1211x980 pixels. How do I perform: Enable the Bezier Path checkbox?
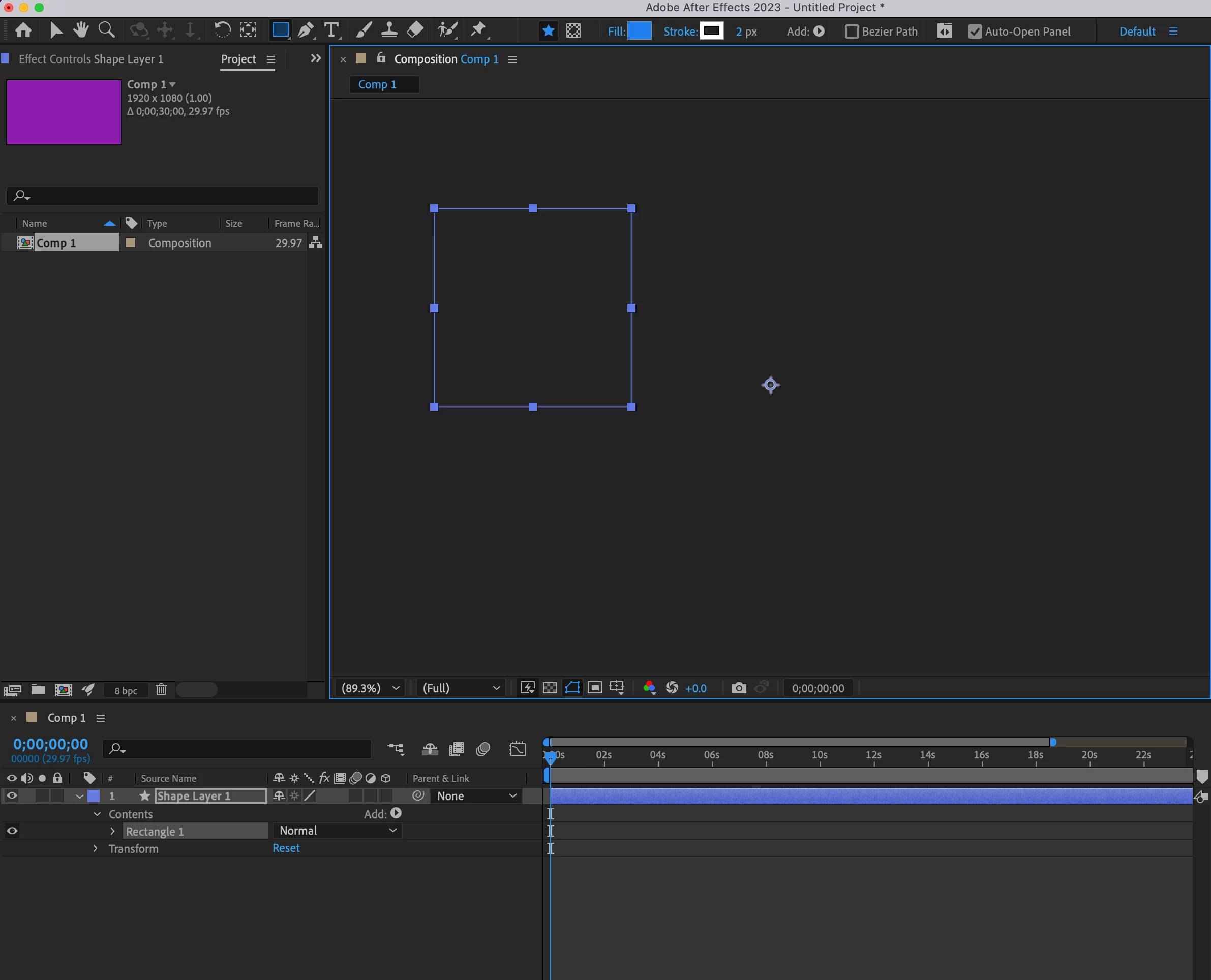coord(852,32)
